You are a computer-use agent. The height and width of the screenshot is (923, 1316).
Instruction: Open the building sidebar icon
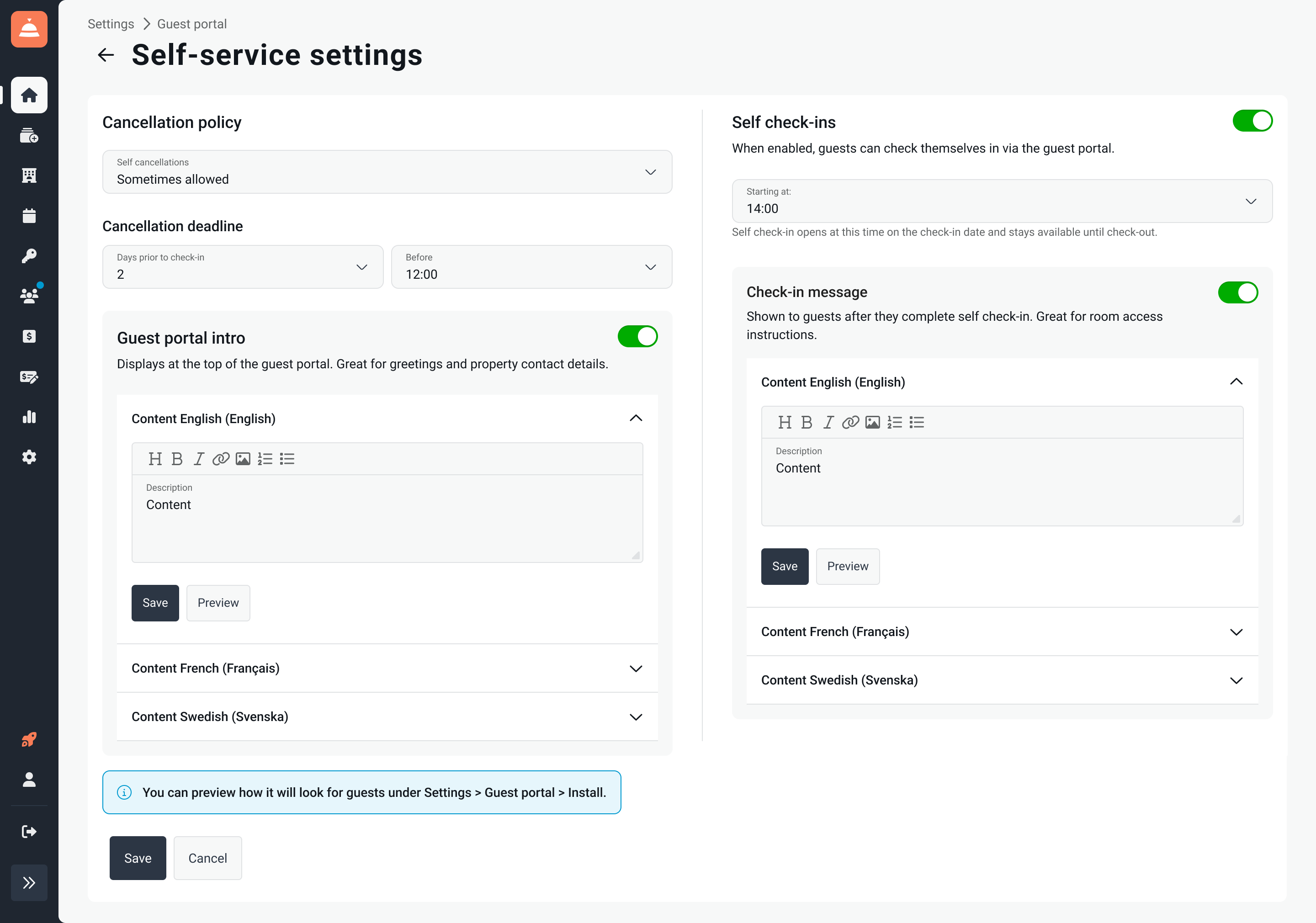[x=29, y=175]
